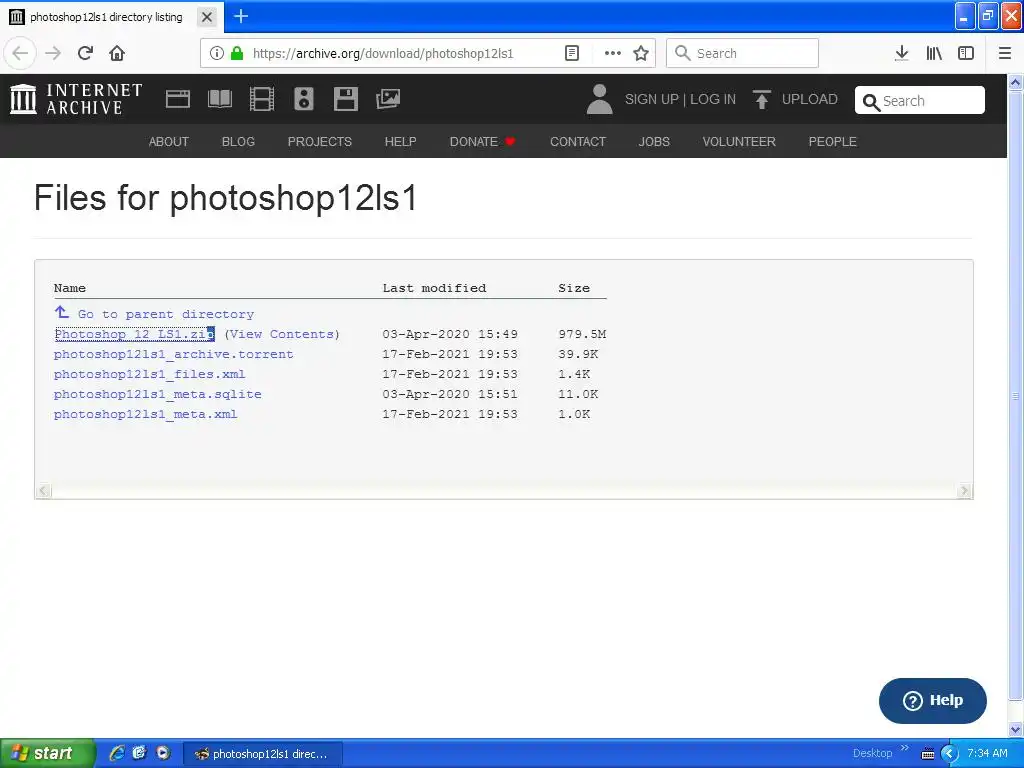Toggle reader view in the address bar
Viewport: 1024px width, 768px height.
point(571,53)
